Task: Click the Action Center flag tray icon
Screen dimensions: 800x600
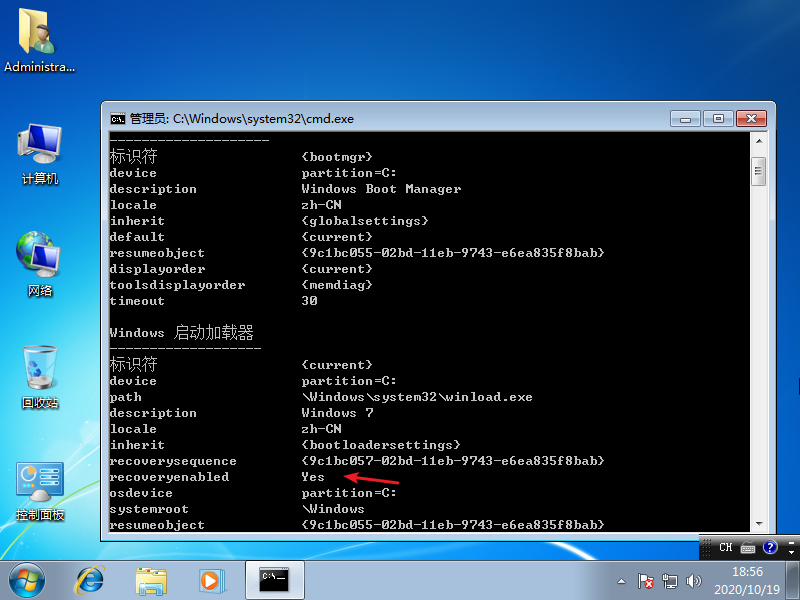Action: pos(647,581)
